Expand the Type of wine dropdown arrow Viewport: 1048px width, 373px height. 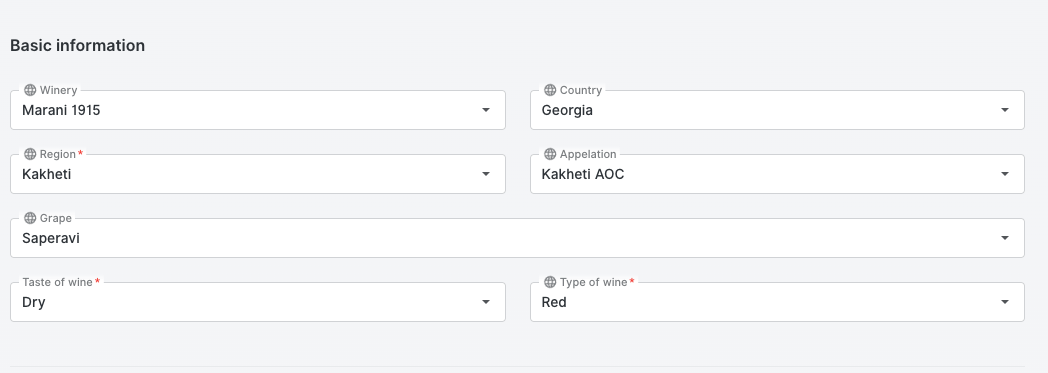1005,302
